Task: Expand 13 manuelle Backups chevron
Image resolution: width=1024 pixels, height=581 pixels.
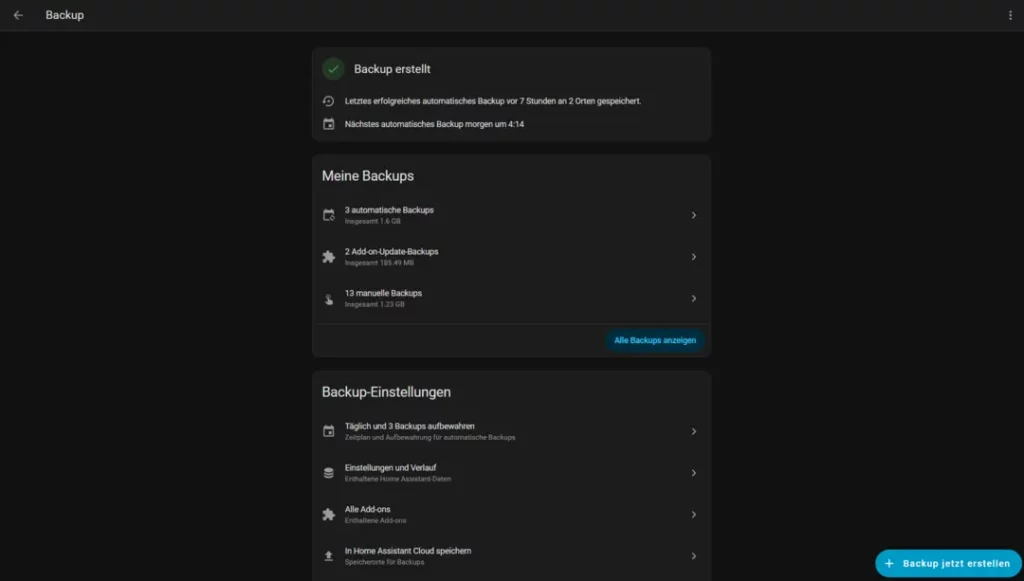Action: click(x=694, y=299)
